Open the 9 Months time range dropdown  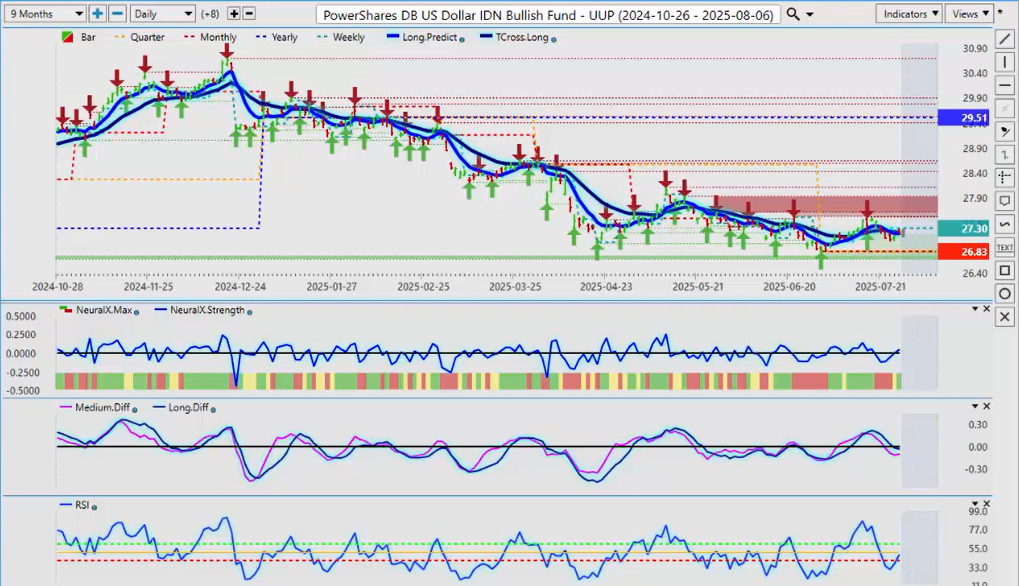pyautogui.click(x=44, y=14)
